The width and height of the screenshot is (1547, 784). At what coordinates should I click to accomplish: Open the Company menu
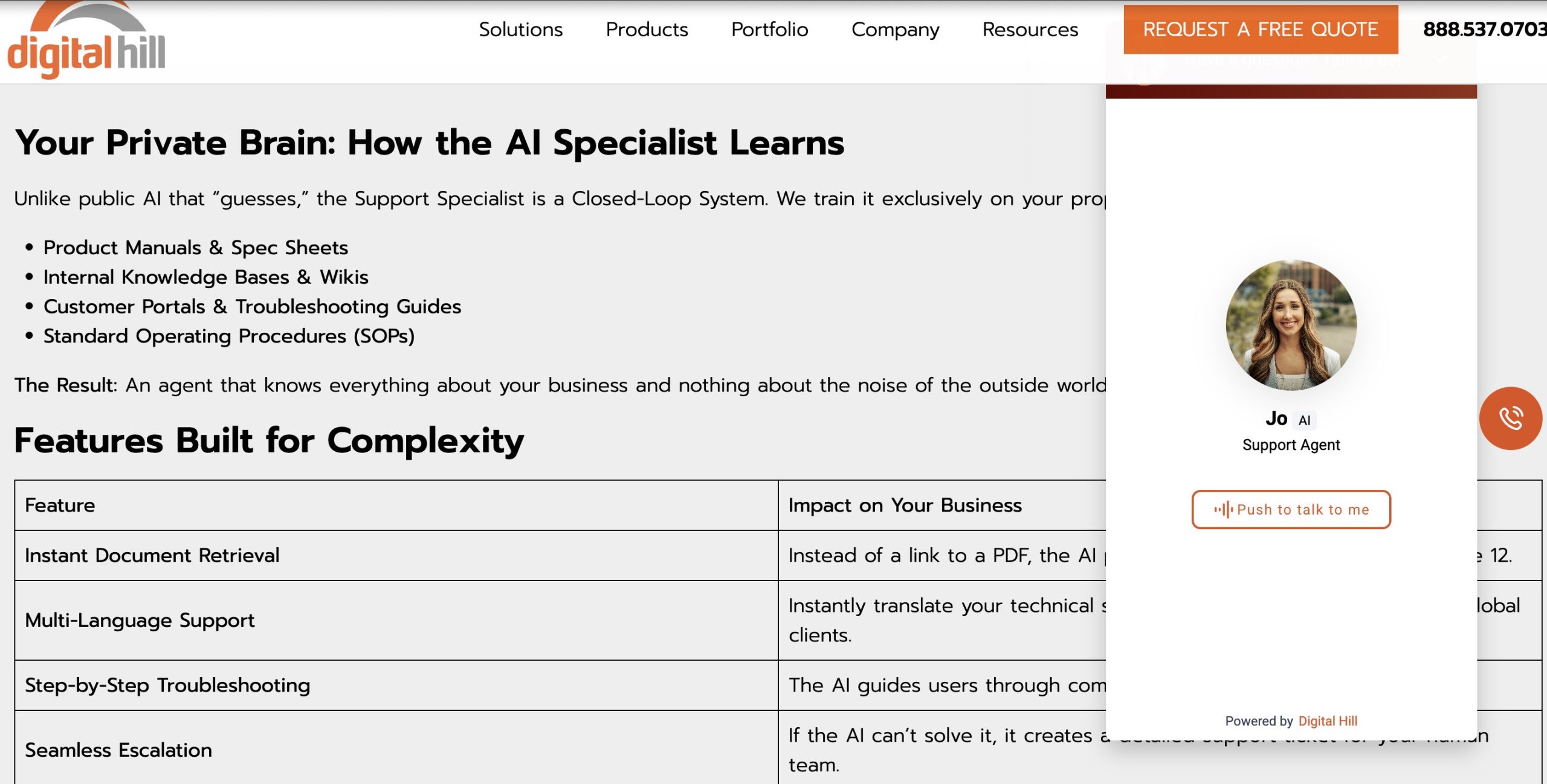pyautogui.click(x=895, y=30)
